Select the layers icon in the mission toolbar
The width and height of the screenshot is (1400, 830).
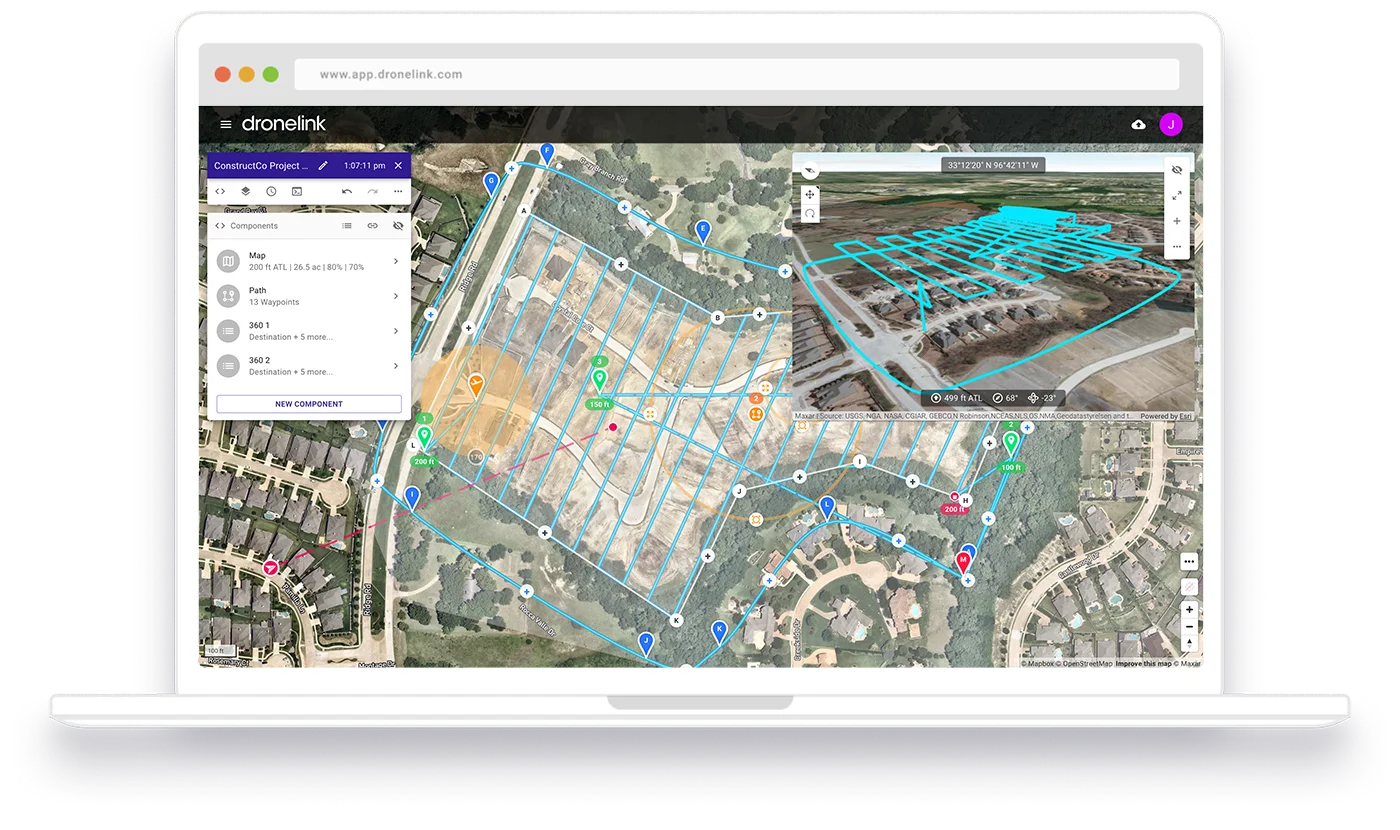246,191
